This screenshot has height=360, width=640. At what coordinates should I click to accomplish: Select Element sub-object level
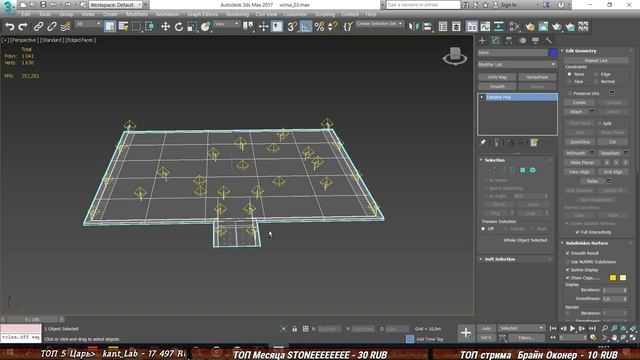pos(533,170)
